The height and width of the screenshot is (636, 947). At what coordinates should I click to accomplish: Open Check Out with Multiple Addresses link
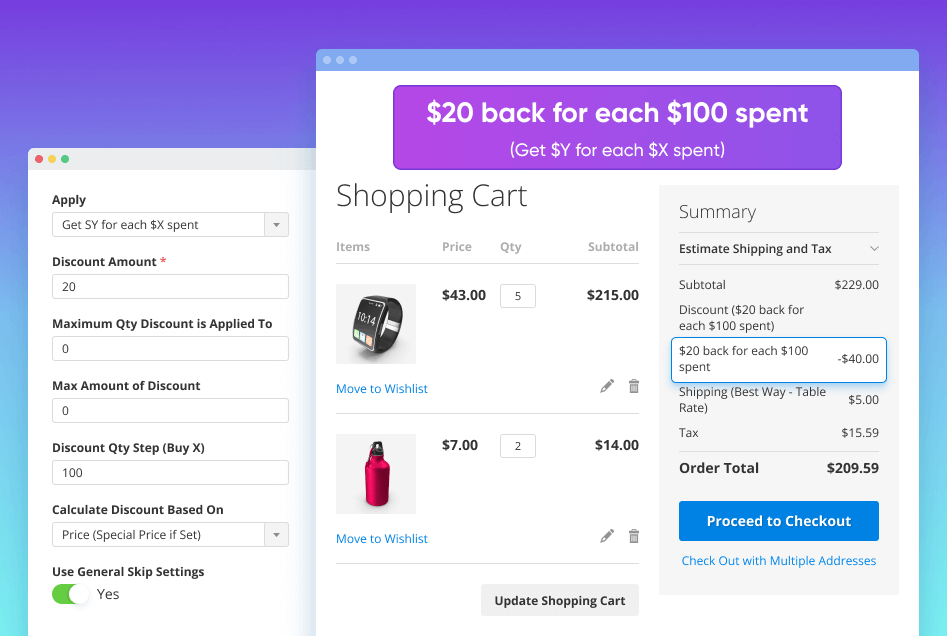tap(778, 561)
